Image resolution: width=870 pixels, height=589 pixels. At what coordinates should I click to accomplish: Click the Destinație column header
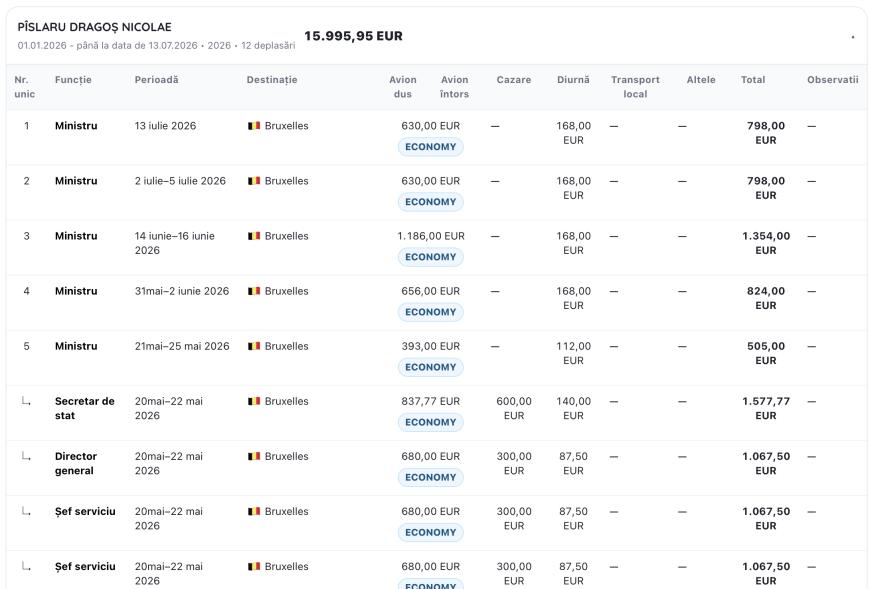pos(272,80)
